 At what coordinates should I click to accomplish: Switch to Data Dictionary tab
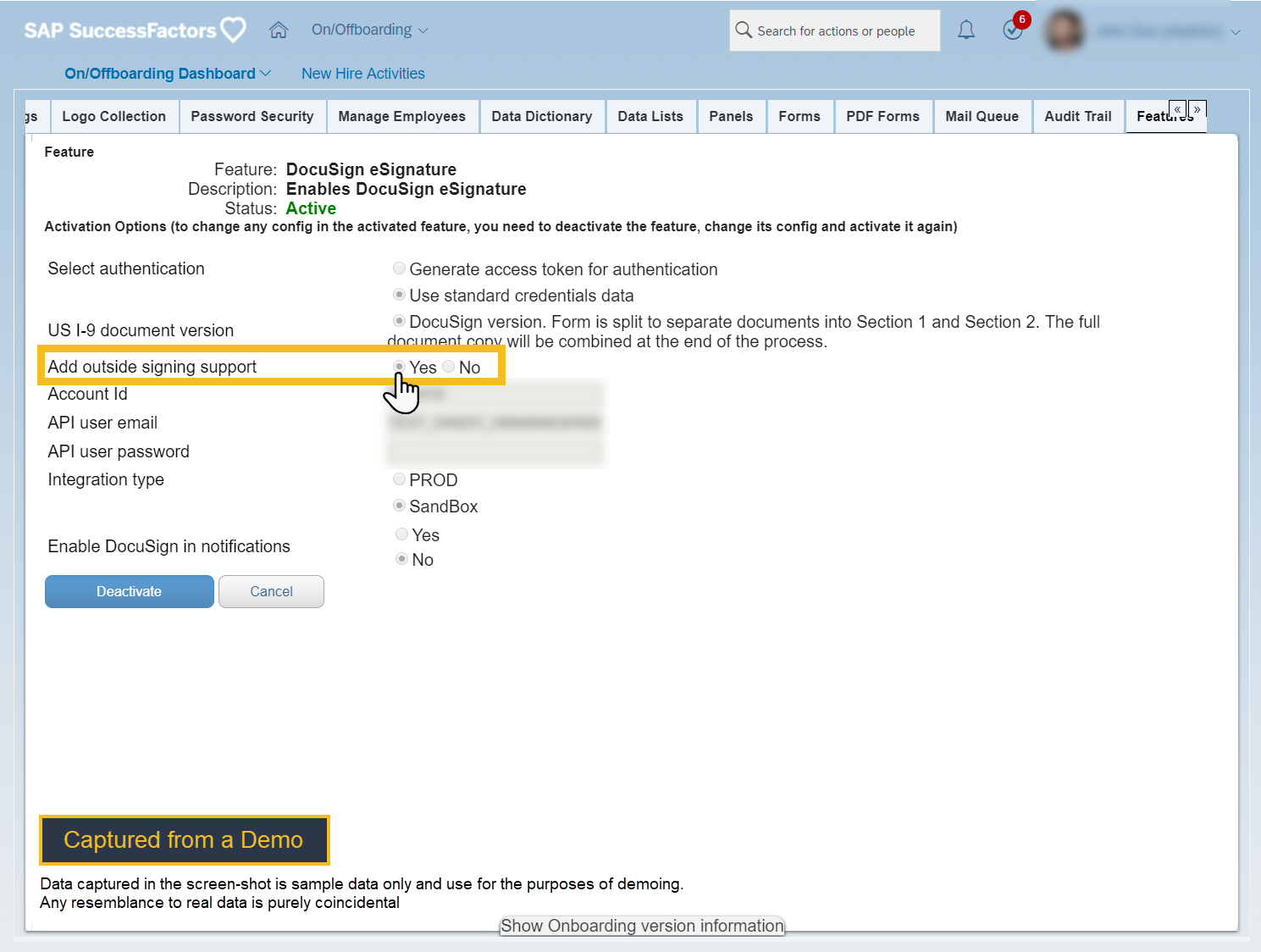tap(542, 116)
